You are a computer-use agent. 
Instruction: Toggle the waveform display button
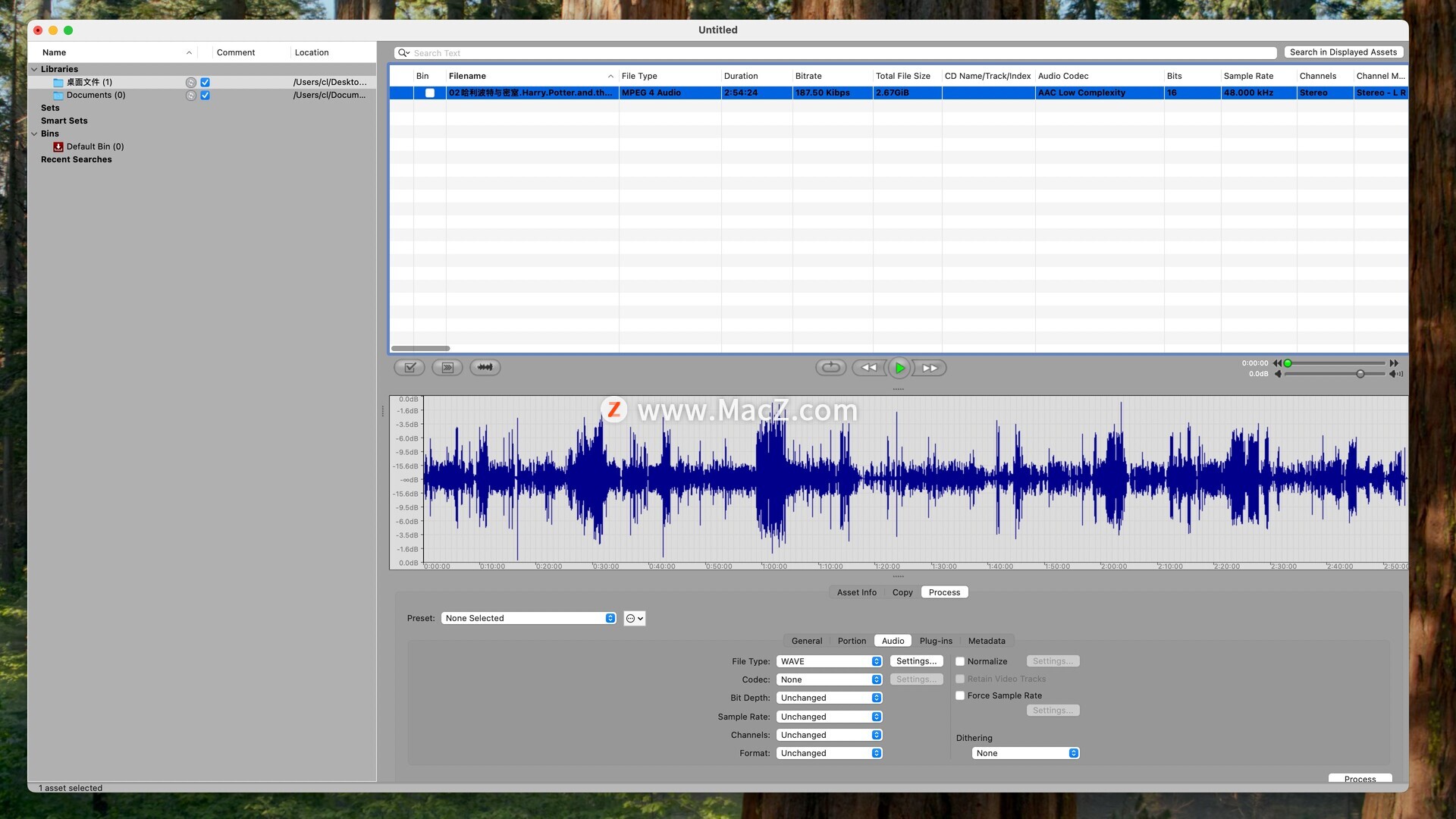(485, 368)
